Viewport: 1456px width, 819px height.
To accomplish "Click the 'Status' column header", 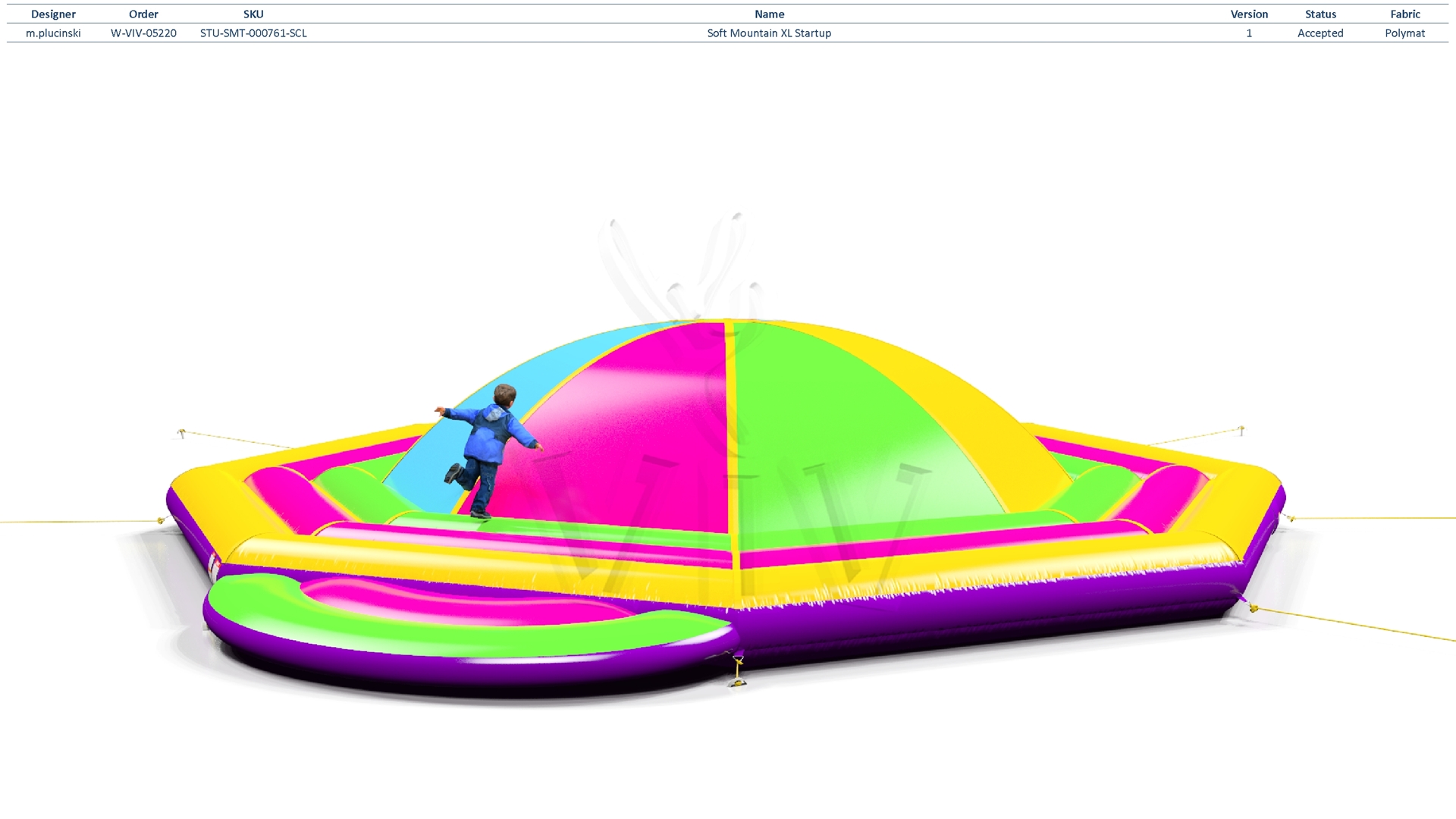I will click(x=1320, y=14).
